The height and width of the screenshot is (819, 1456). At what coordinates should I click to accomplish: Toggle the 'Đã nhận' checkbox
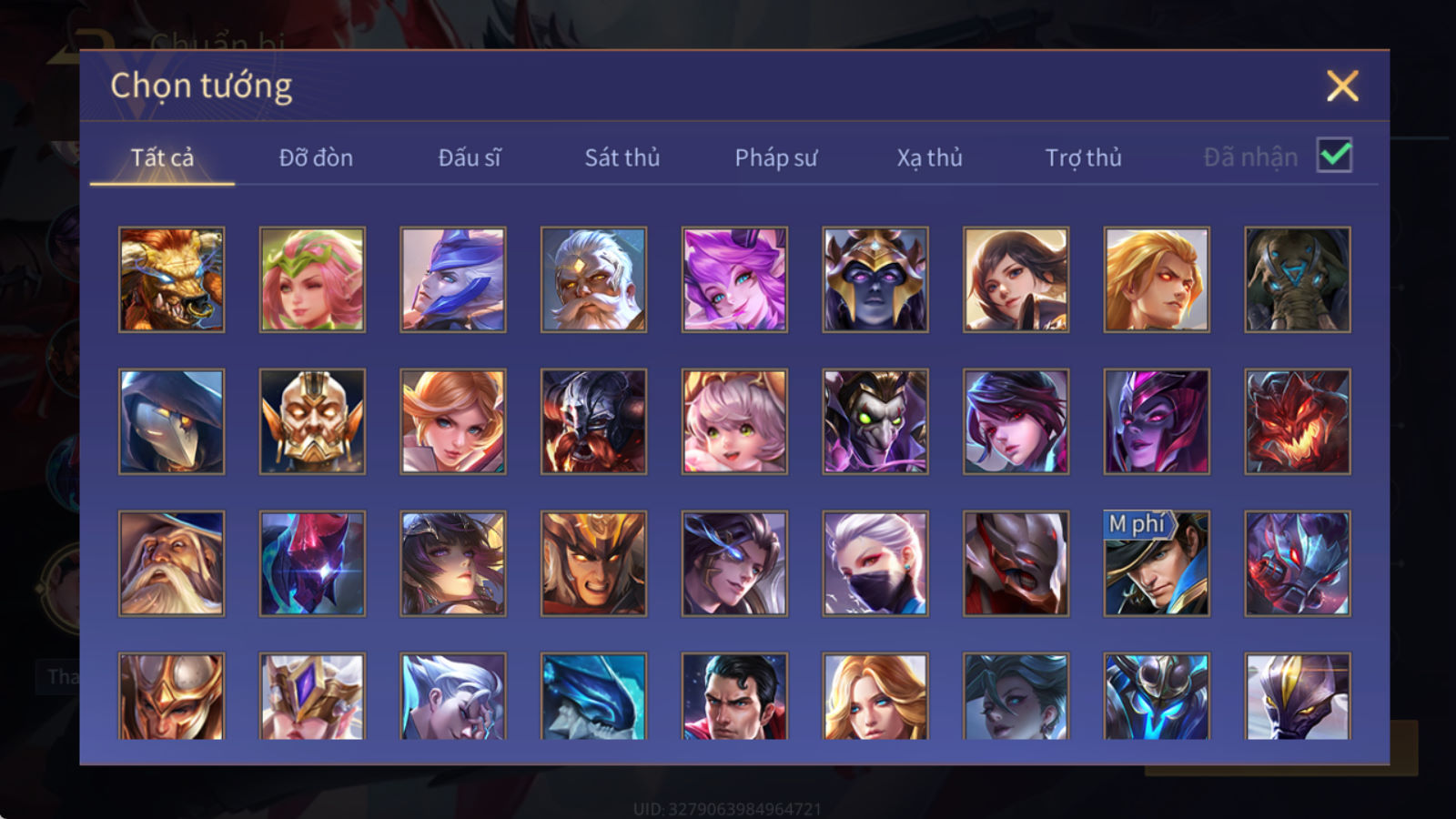point(1334,156)
